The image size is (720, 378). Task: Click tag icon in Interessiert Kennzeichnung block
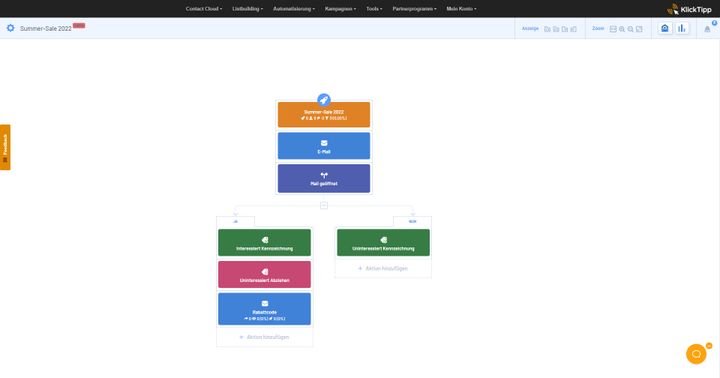(264, 240)
